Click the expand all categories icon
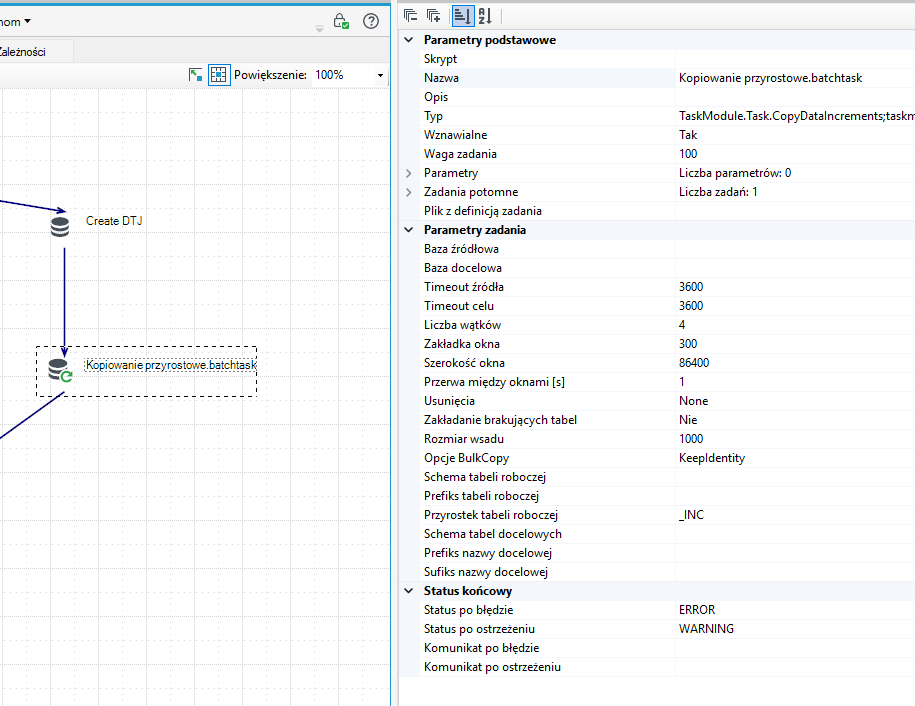Image resolution: width=915 pixels, height=706 pixels. (434, 16)
